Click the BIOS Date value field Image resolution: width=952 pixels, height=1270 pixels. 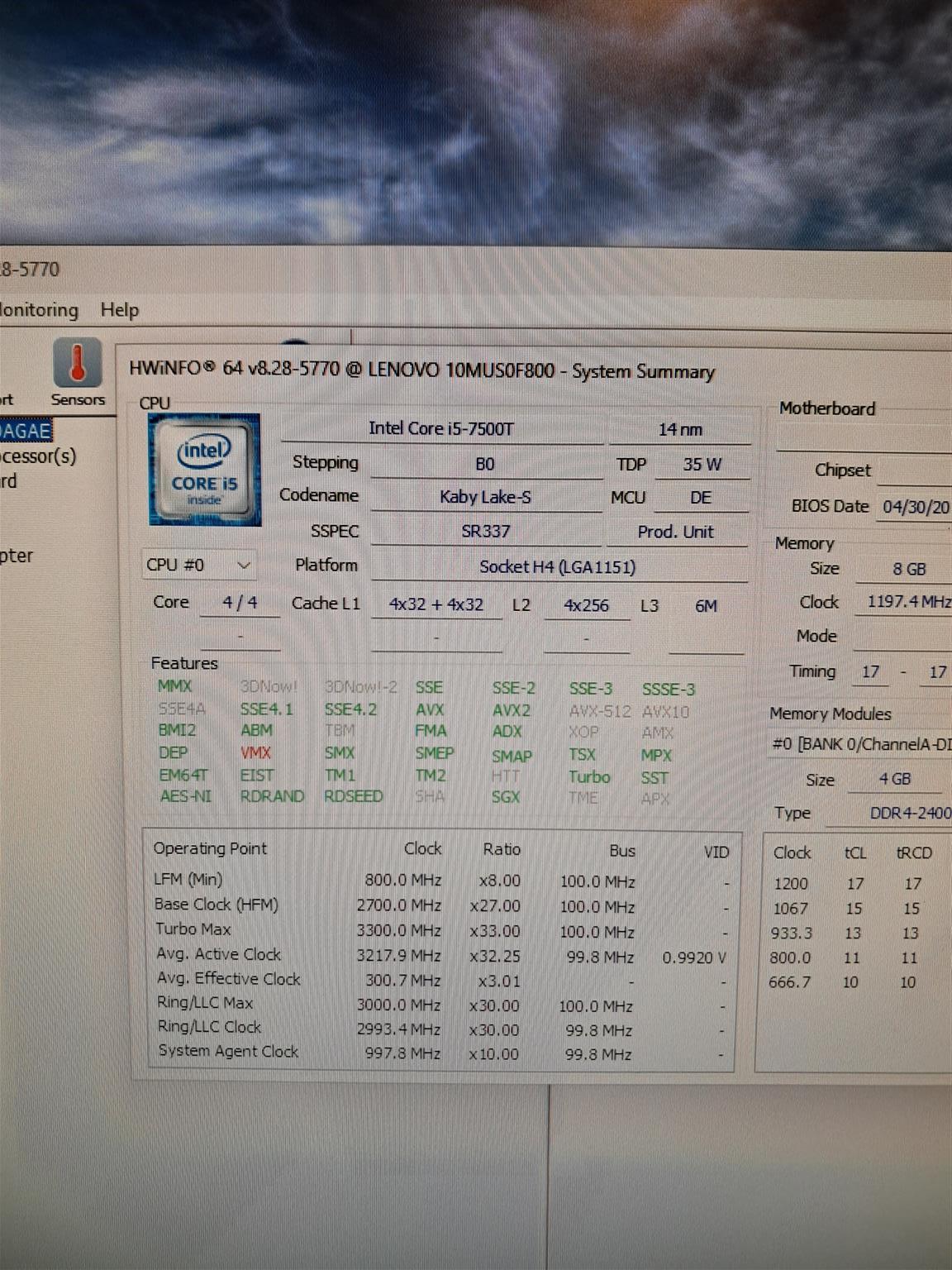[916, 507]
